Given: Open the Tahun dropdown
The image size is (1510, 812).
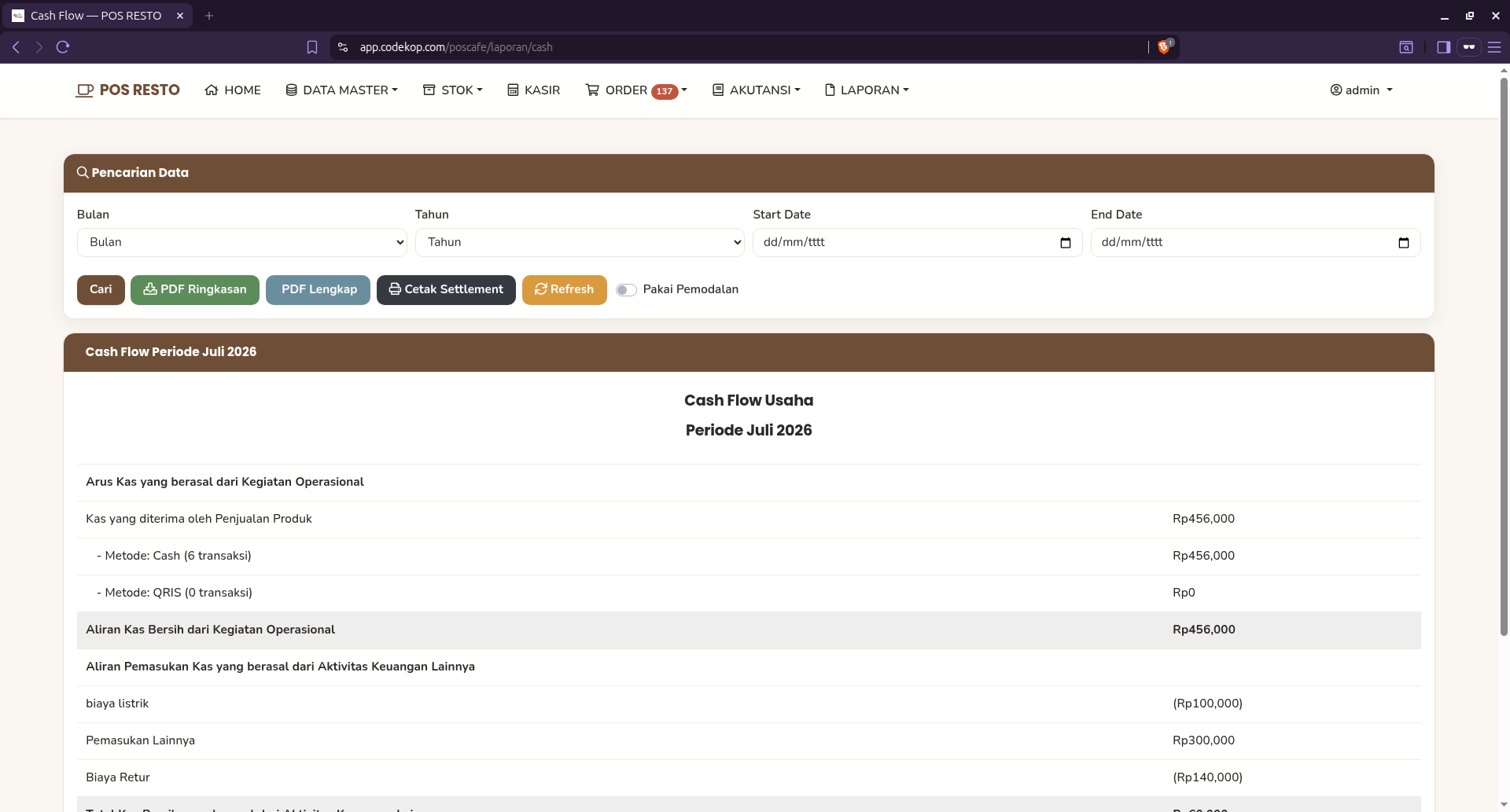Looking at the screenshot, I should 580,242.
